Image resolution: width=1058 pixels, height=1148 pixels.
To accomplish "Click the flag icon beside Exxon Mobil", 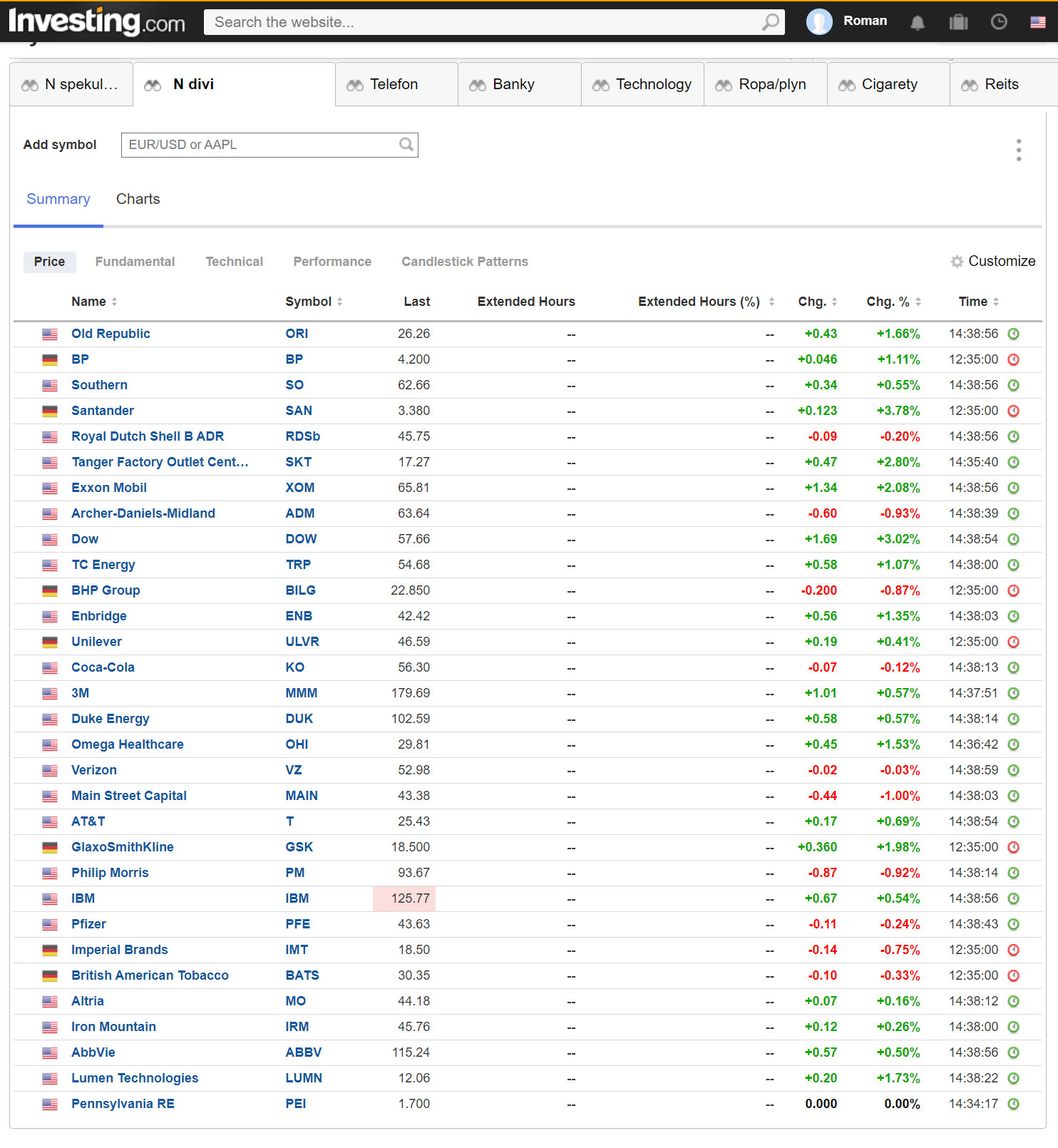I will point(50,488).
